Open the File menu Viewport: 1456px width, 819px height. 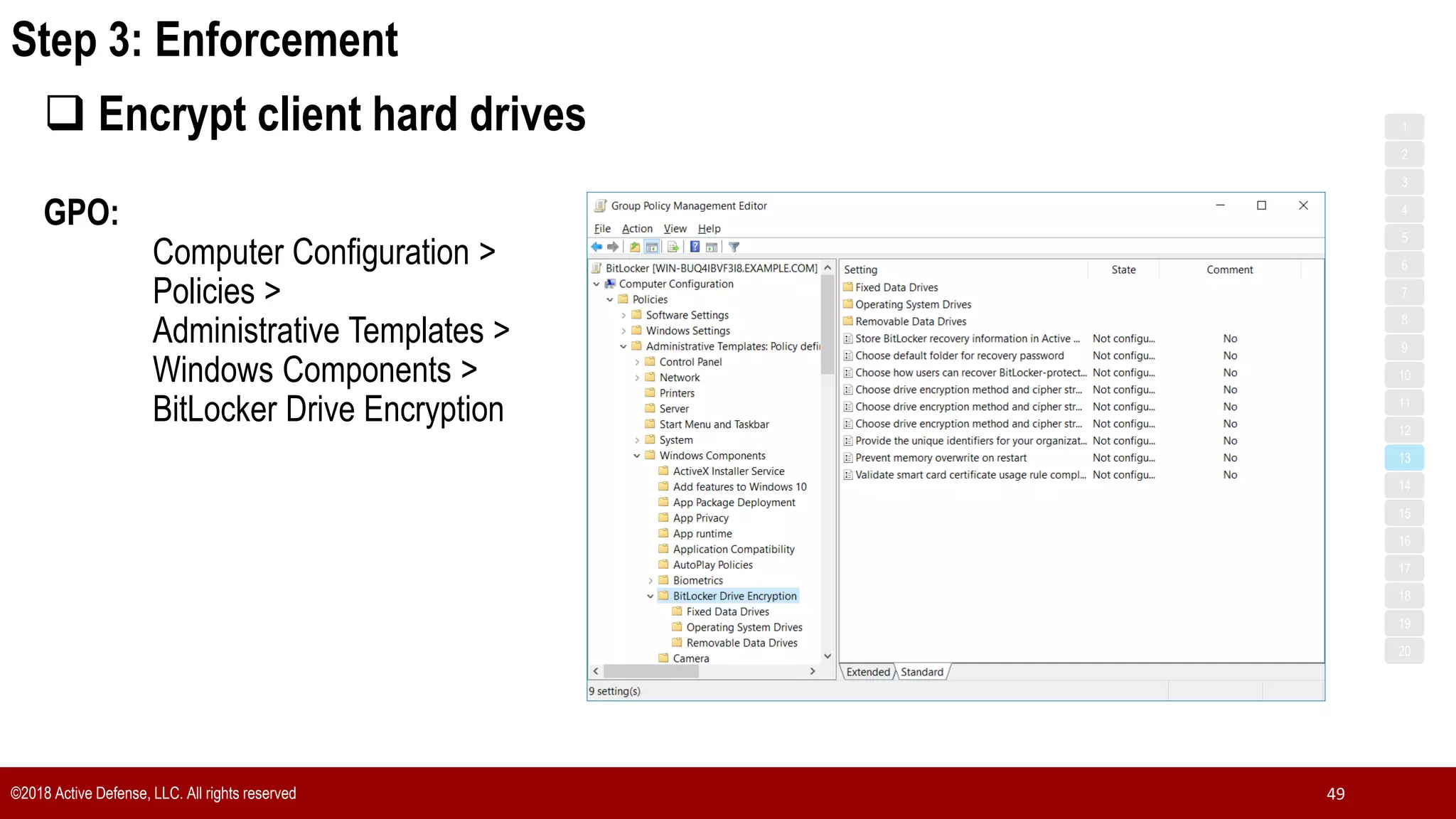(x=602, y=228)
